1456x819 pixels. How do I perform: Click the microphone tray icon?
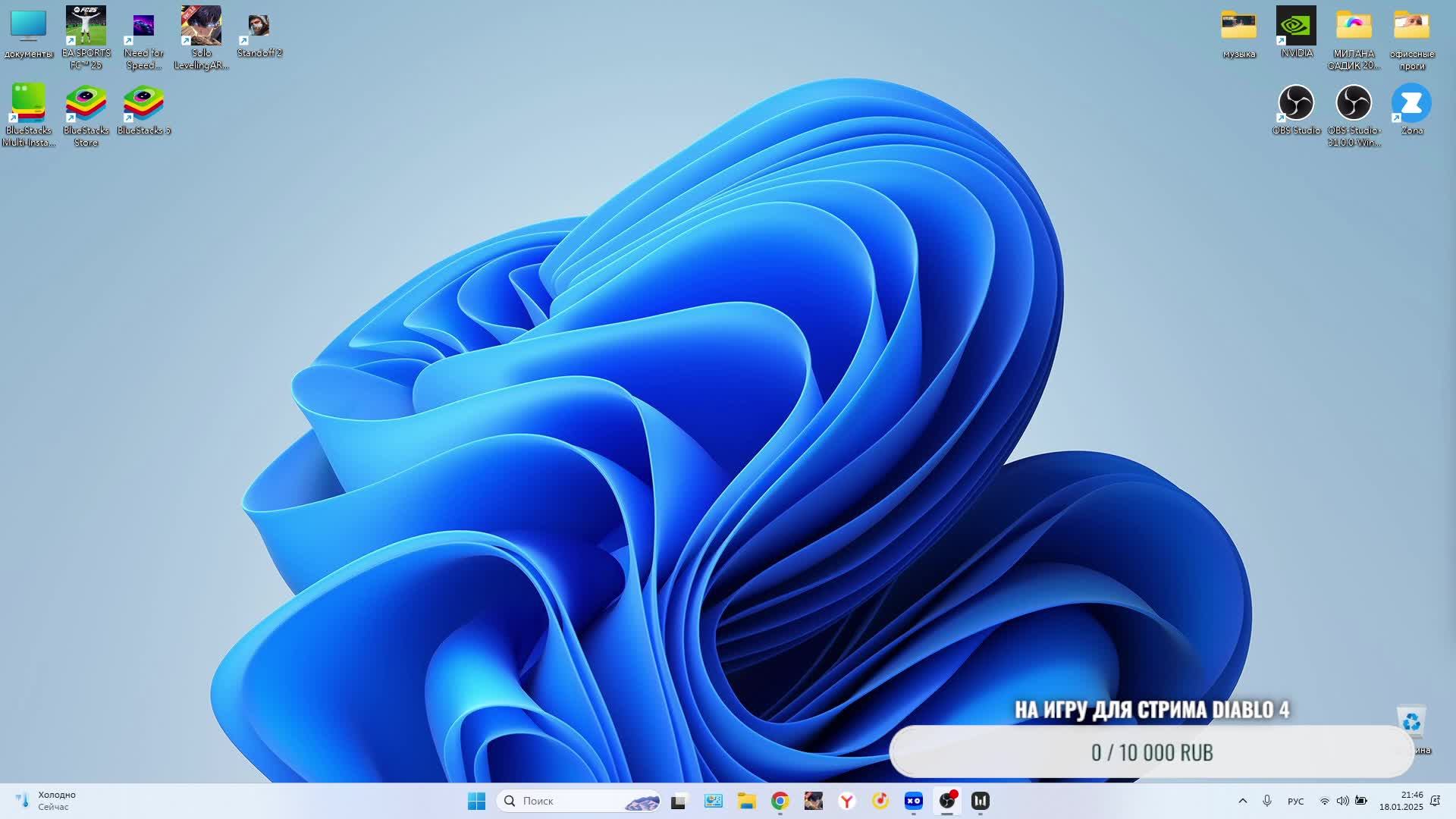pyautogui.click(x=1267, y=801)
